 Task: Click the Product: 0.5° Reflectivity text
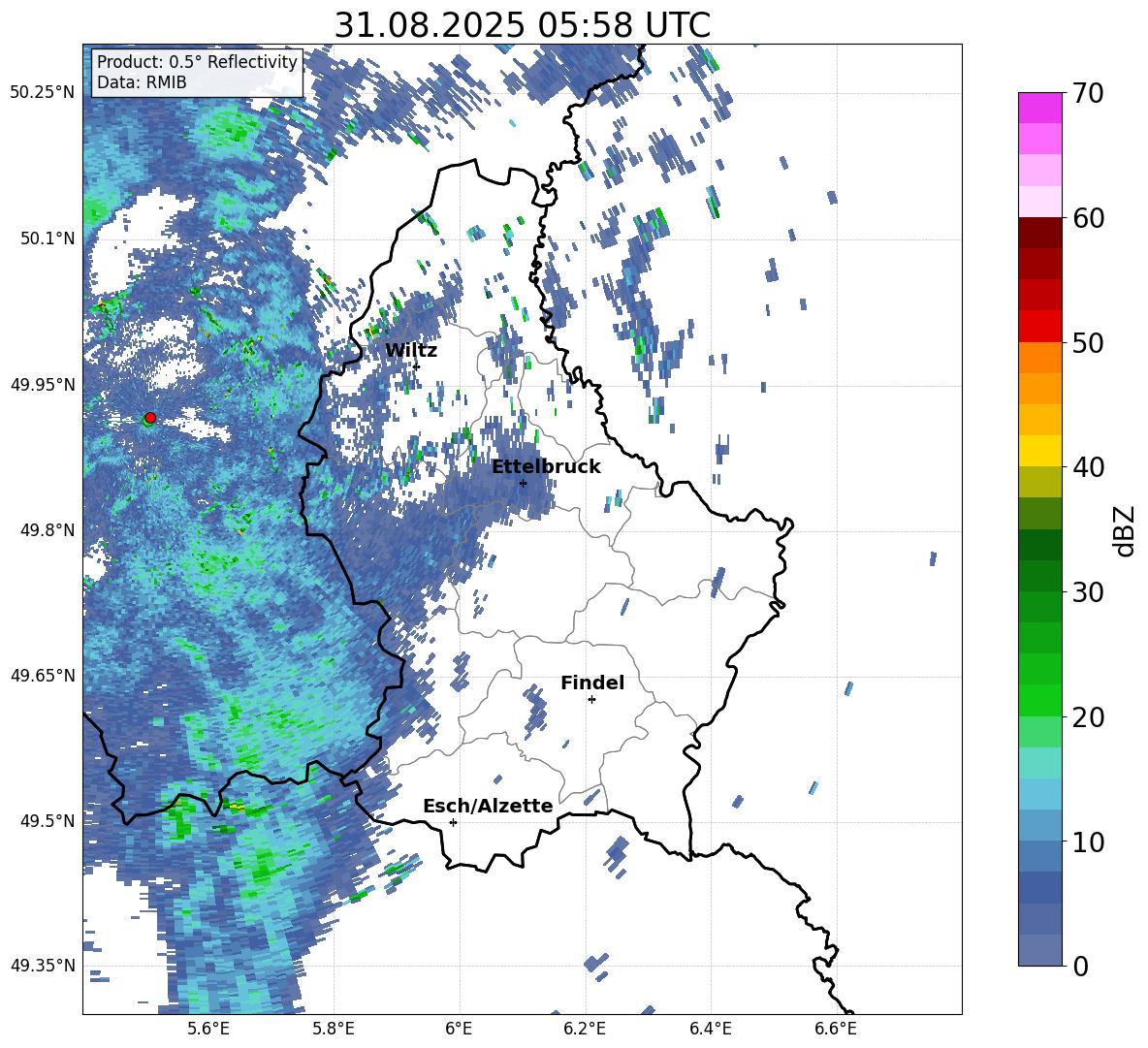[x=197, y=62]
